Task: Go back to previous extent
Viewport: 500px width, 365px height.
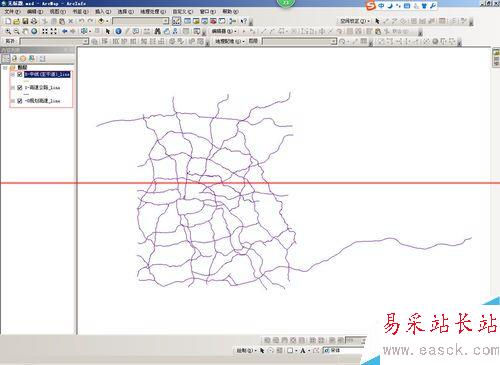Action: (64, 31)
